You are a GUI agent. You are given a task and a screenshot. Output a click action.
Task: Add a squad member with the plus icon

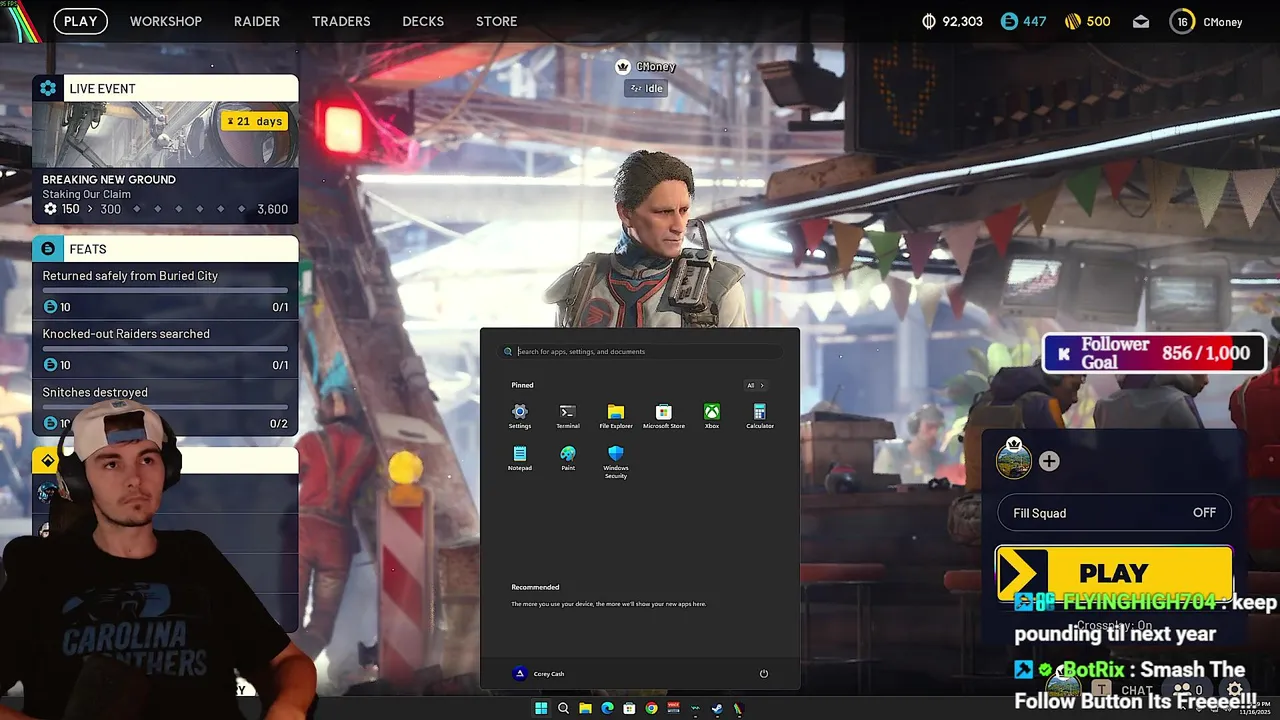point(1049,461)
